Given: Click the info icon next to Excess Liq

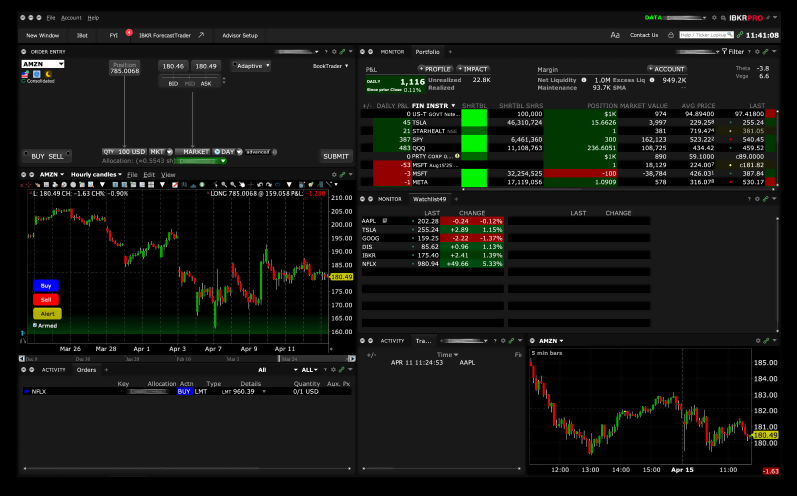Looking at the screenshot, I should pyautogui.click(x=652, y=80).
